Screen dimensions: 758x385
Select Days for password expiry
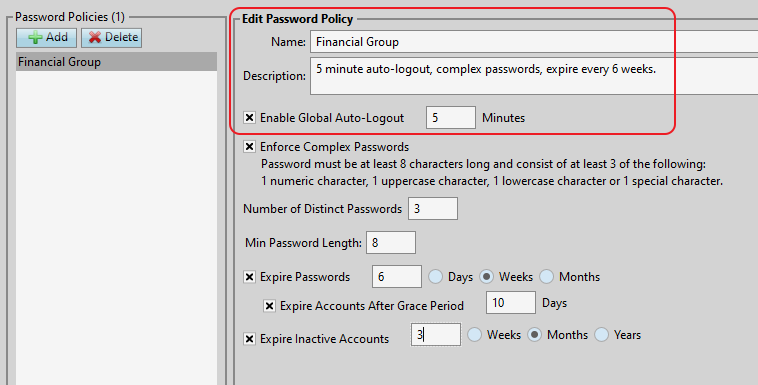(436, 277)
